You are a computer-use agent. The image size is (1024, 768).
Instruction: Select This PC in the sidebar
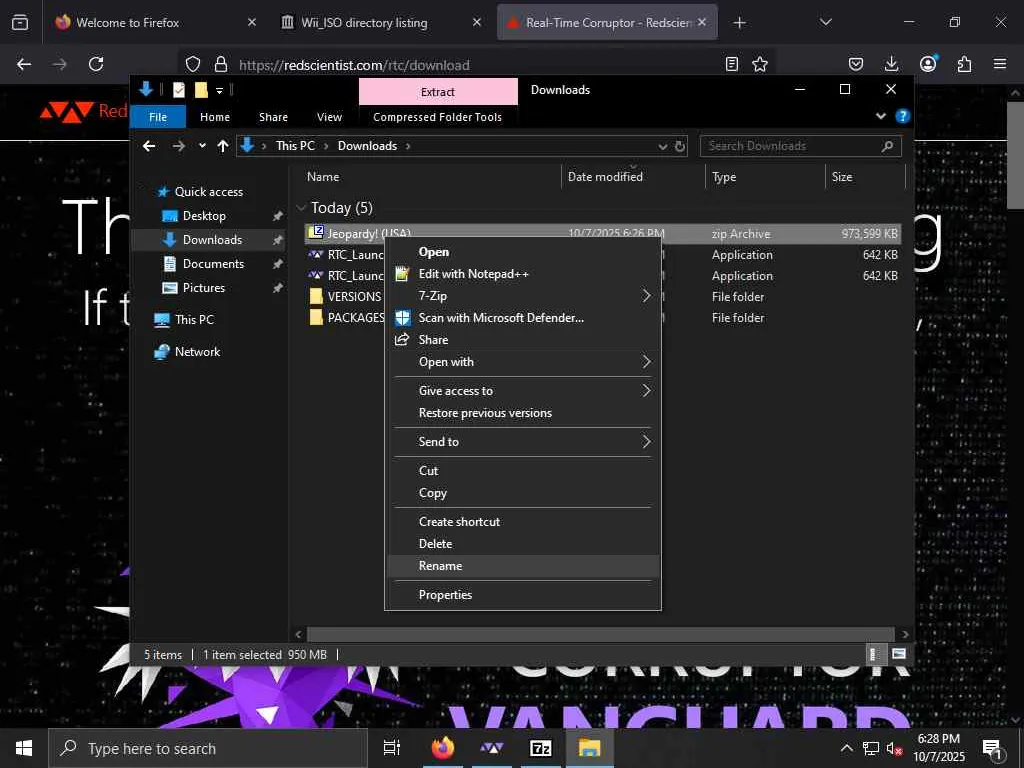point(194,320)
